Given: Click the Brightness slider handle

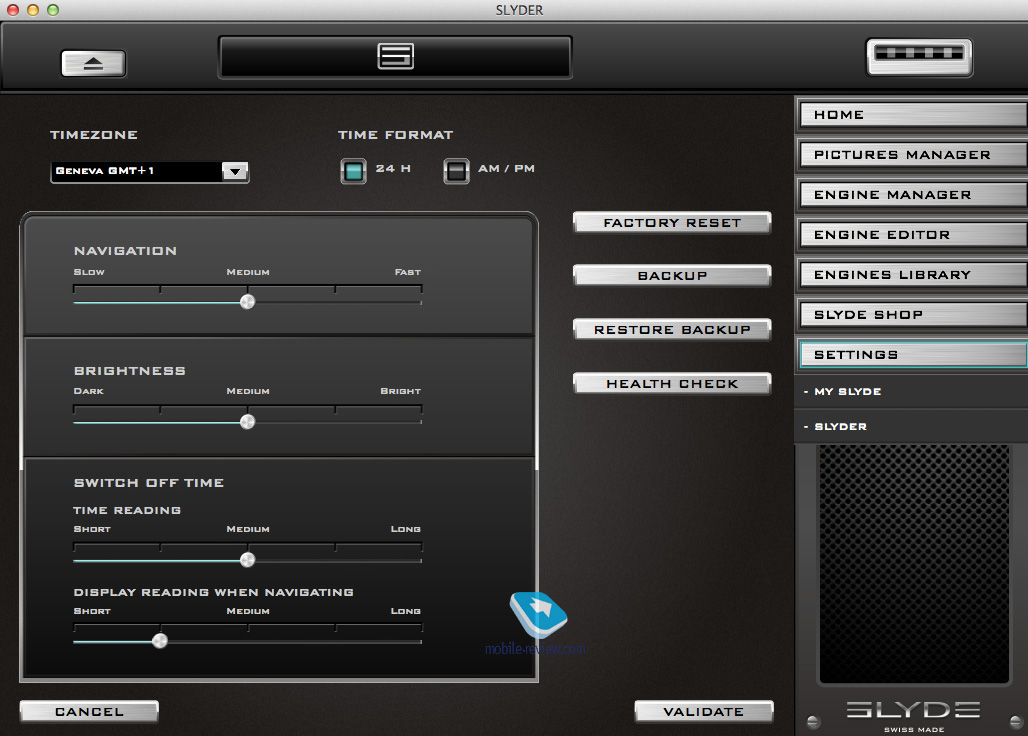Looking at the screenshot, I should point(247,421).
